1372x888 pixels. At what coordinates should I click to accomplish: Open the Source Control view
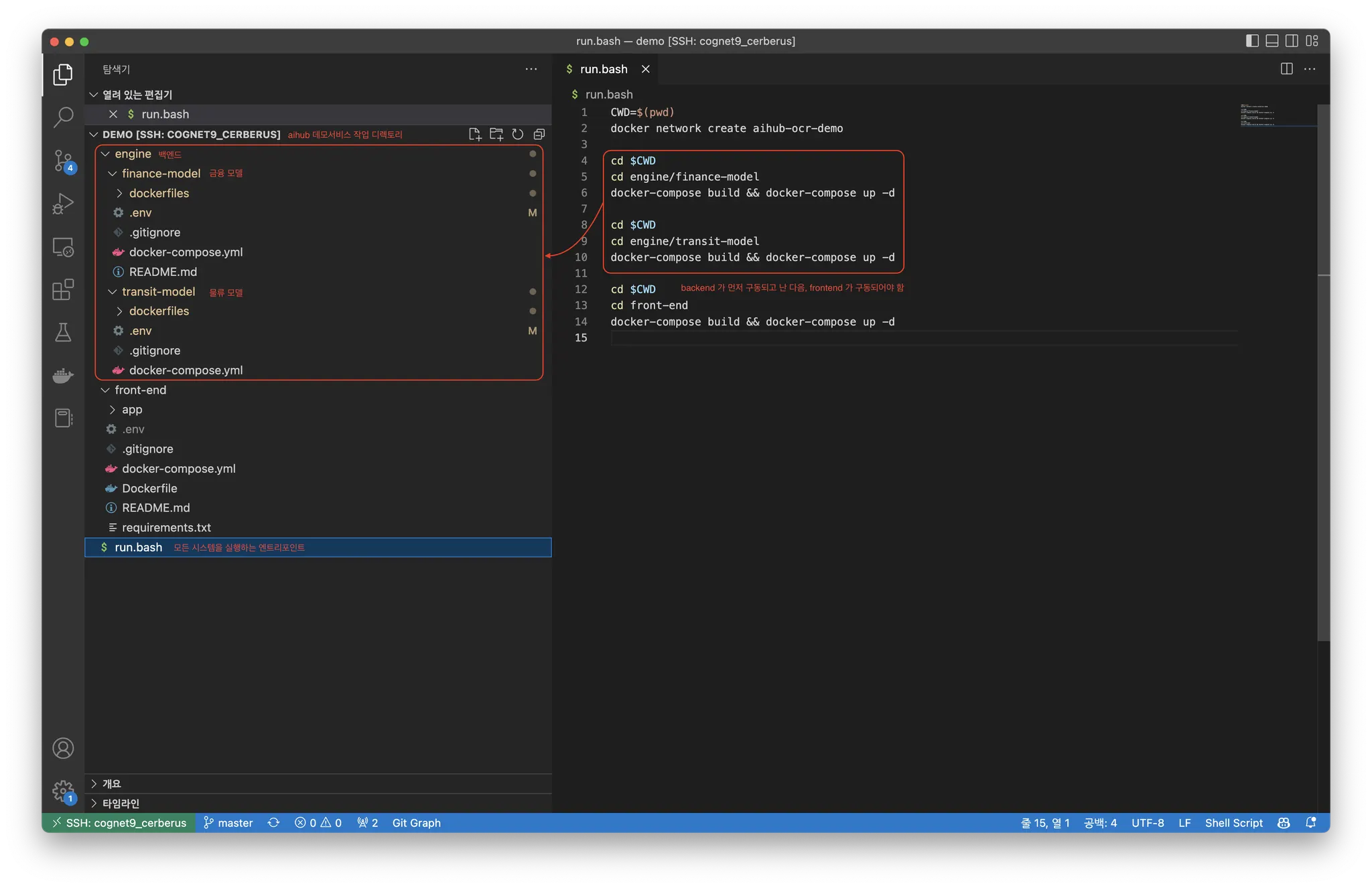click(x=63, y=161)
